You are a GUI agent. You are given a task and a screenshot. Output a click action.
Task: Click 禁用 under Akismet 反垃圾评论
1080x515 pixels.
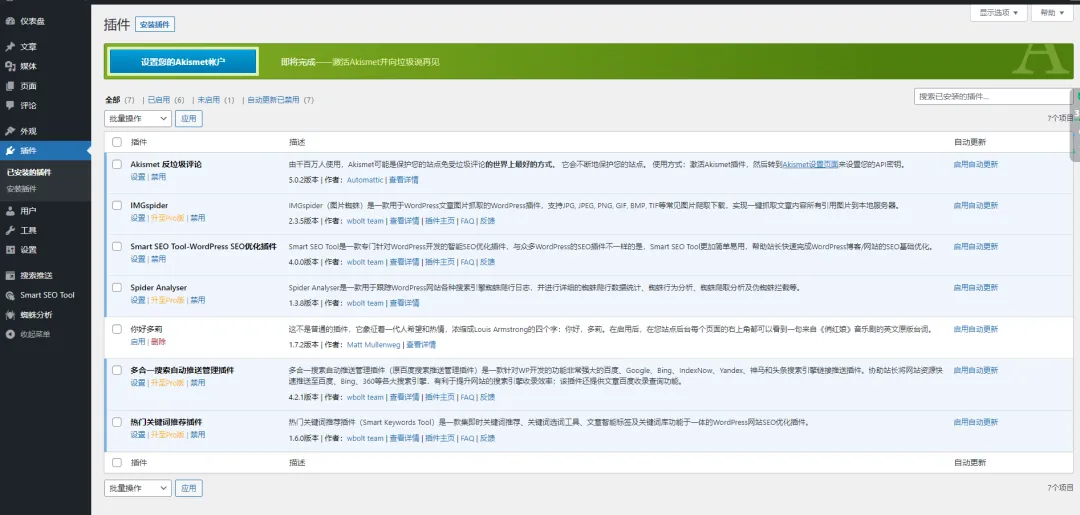click(158, 177)
